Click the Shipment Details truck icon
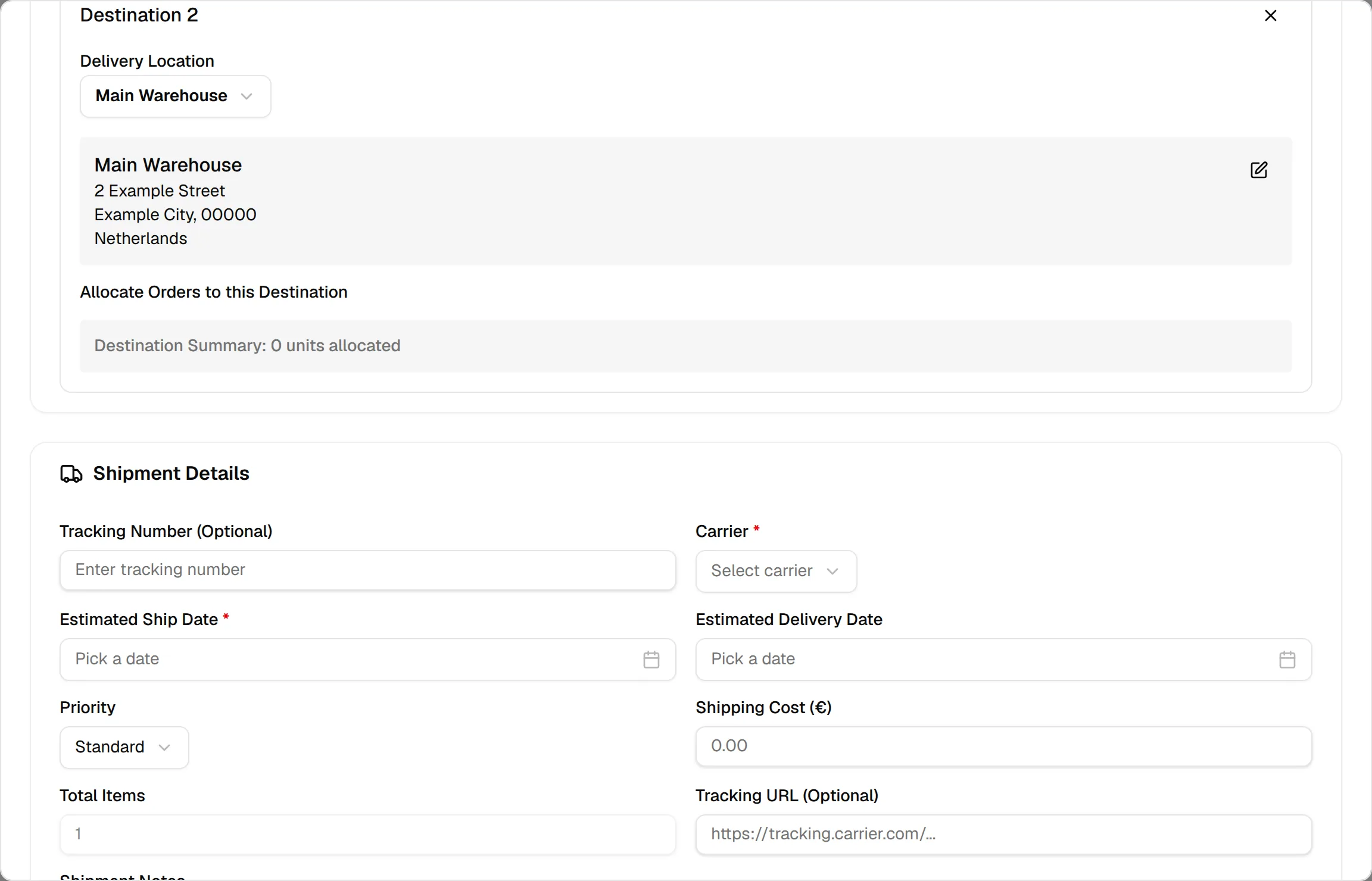This screenshot has height=881, width=1372. (x=71, y=474)
